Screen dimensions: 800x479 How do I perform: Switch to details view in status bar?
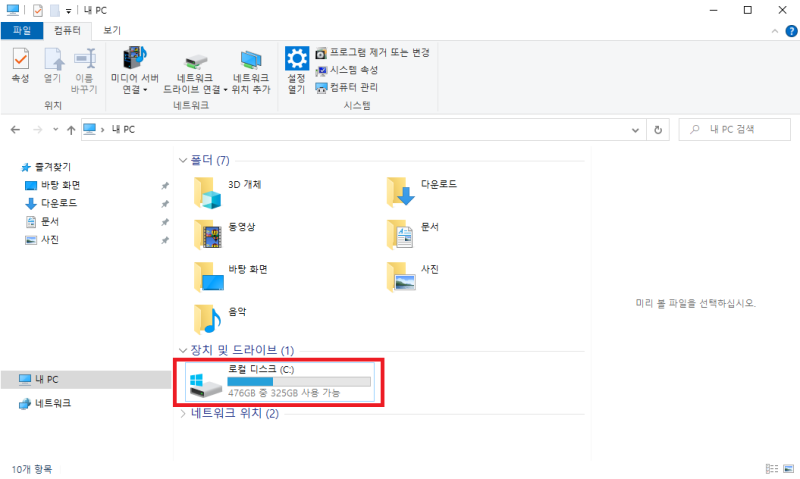tap(771, 469)
